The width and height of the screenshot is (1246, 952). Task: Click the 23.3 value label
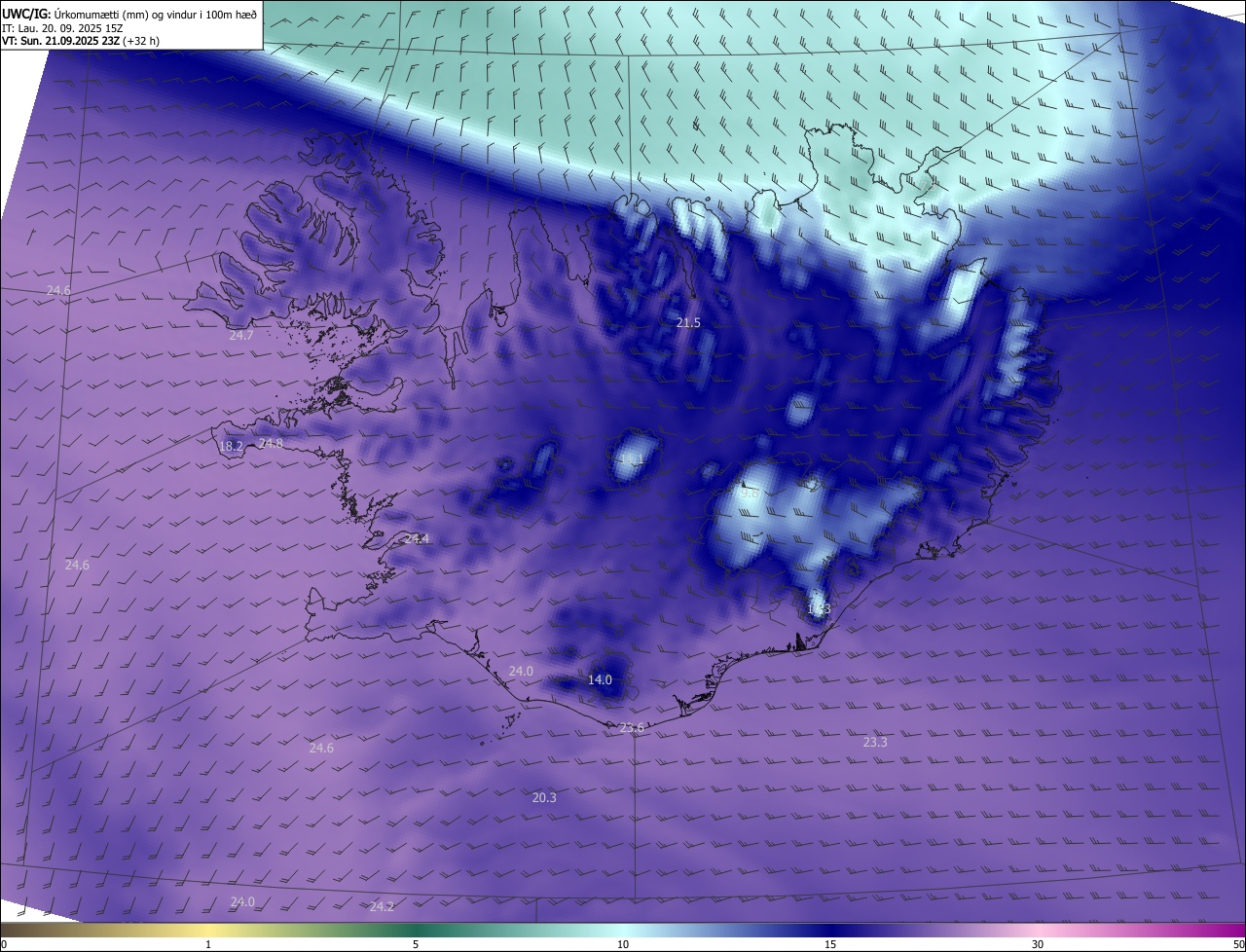point(875,742)
